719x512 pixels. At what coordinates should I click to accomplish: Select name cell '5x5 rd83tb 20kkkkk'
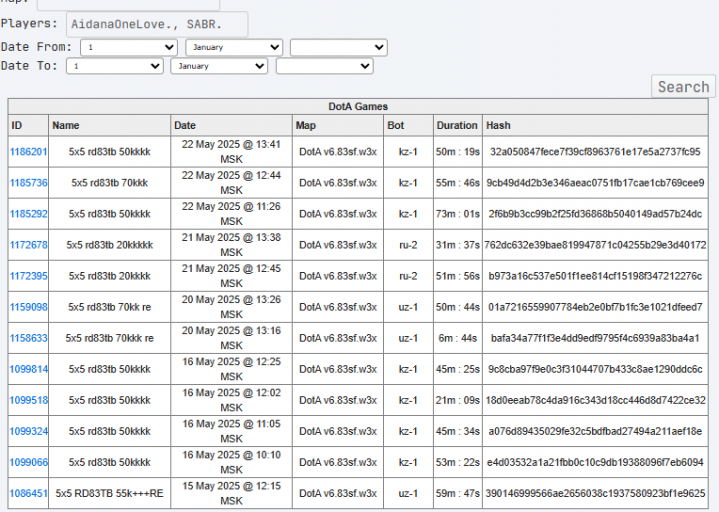tap(110, 245)
